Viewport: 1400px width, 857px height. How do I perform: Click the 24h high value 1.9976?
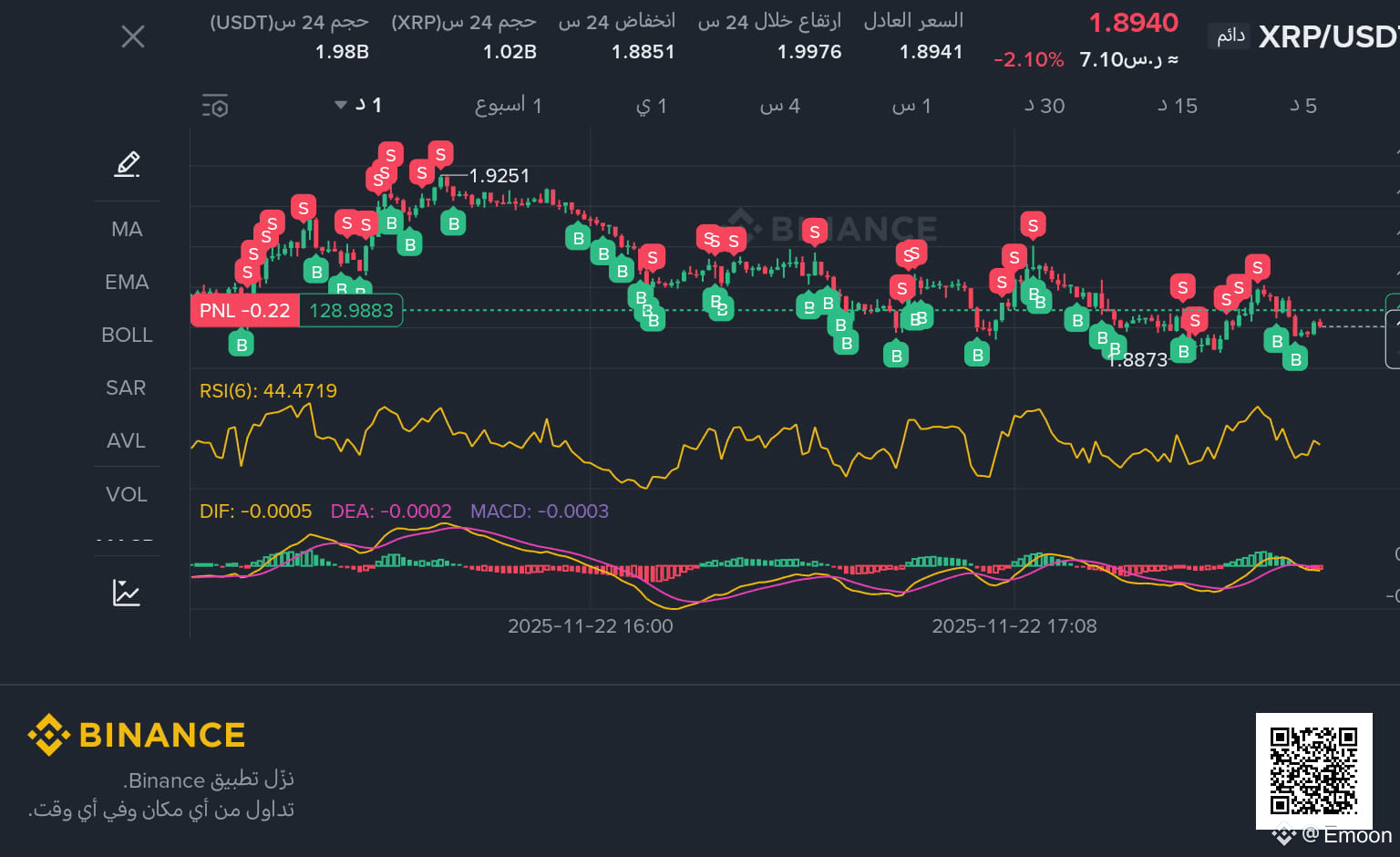(809, 52)
